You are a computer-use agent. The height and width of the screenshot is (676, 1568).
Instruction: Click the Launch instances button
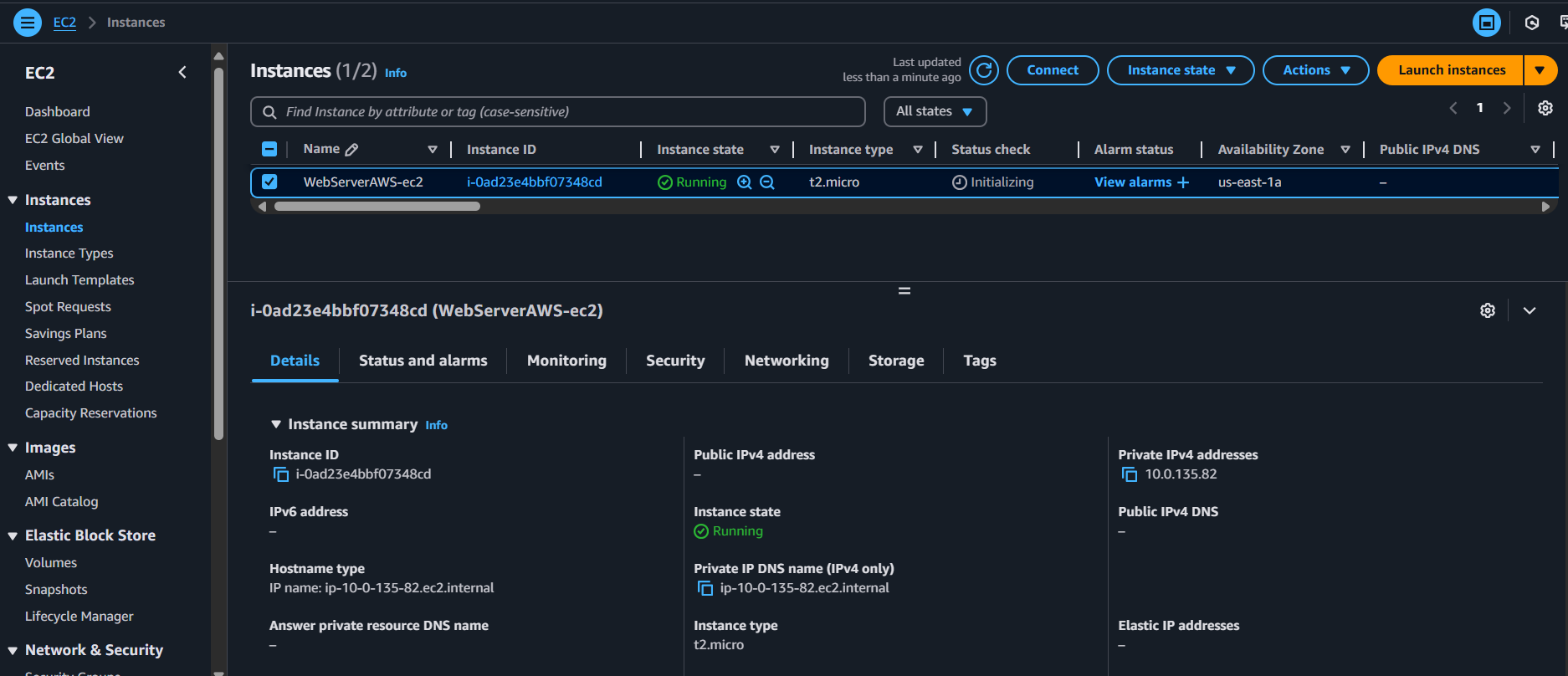click(1451, 70)
